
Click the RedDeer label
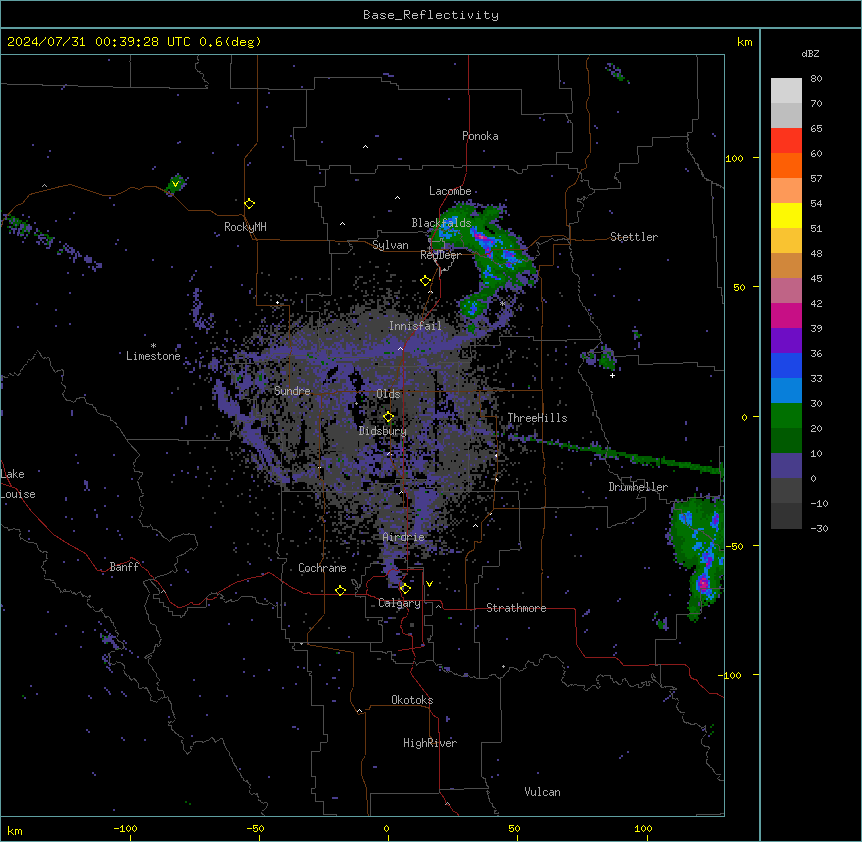click(x=440, y=255)
